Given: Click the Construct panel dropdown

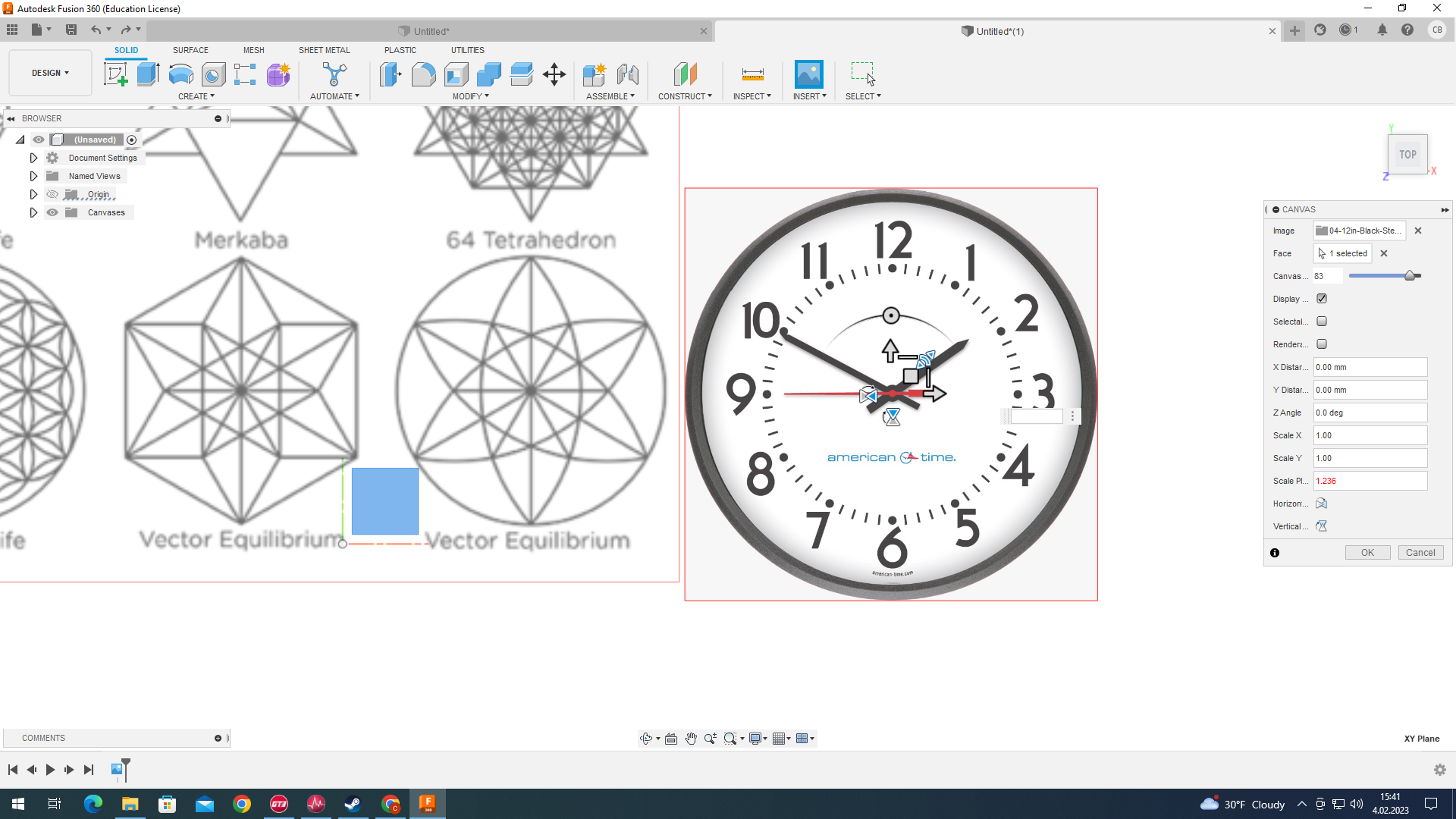Looking at the screenshot, I should tap(685, 96).
